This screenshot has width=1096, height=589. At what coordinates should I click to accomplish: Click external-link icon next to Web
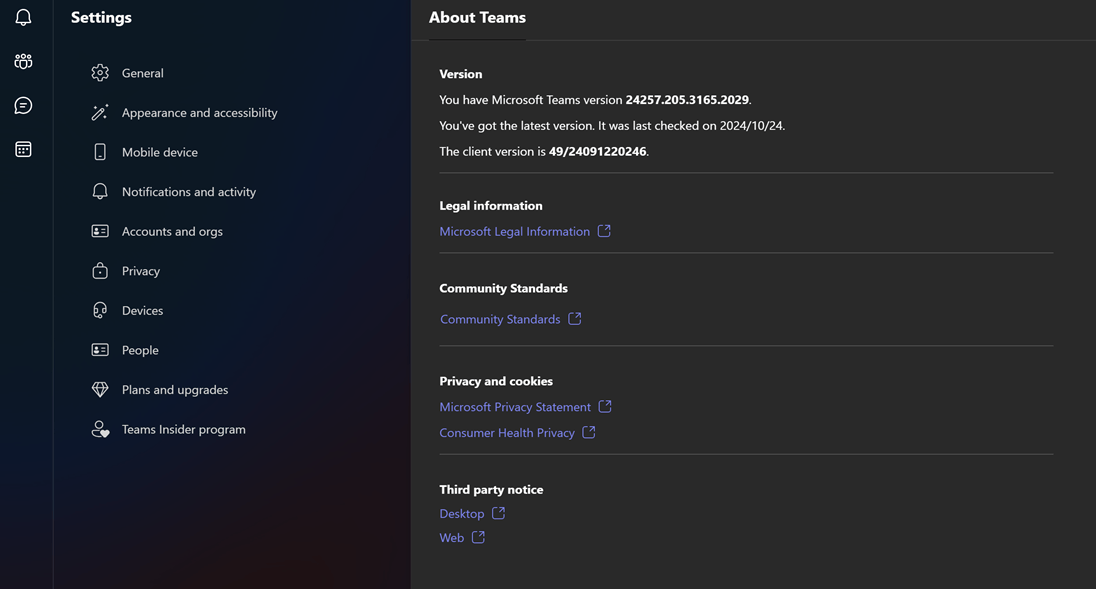point(478,537)
